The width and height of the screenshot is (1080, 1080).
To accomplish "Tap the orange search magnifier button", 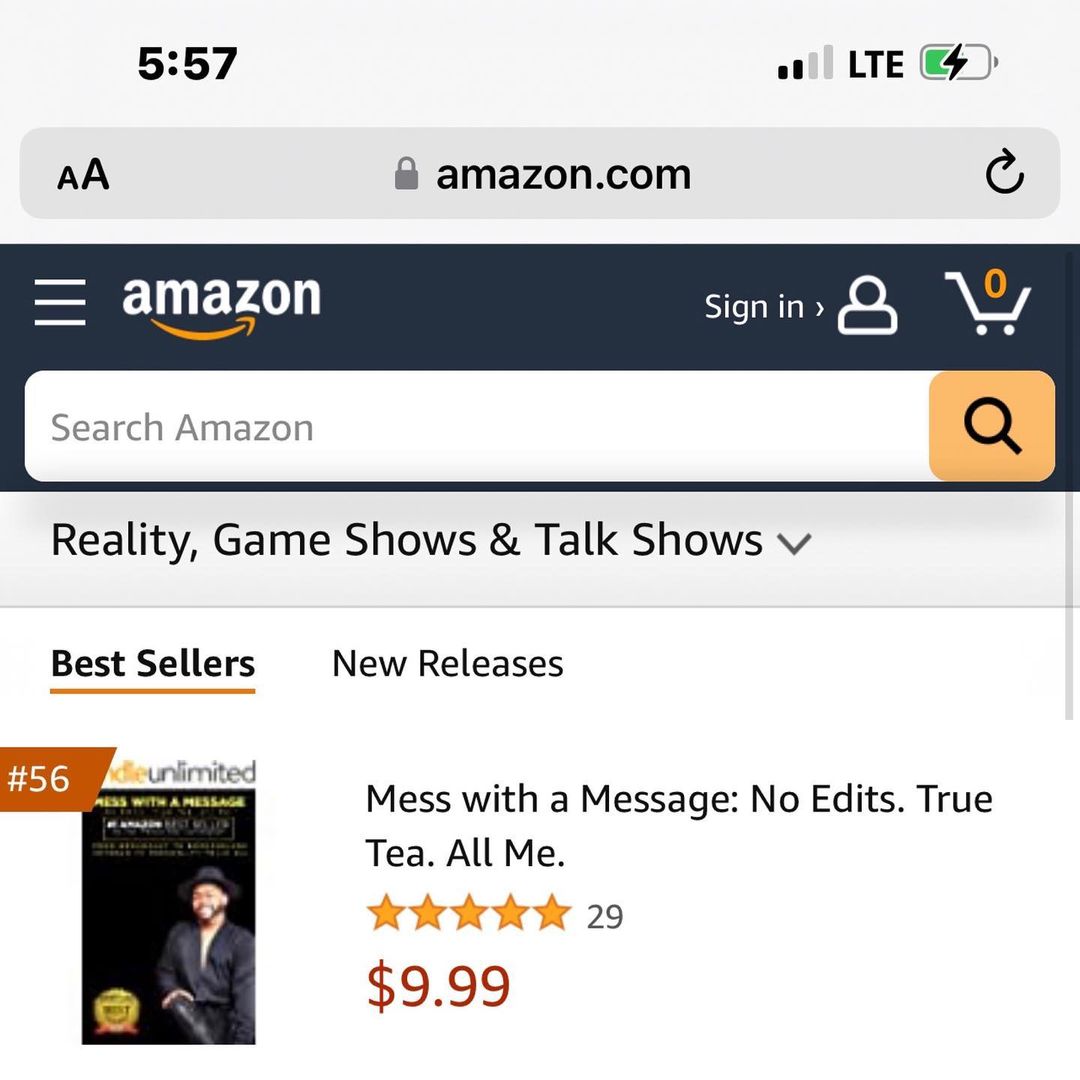I will 992,426.
